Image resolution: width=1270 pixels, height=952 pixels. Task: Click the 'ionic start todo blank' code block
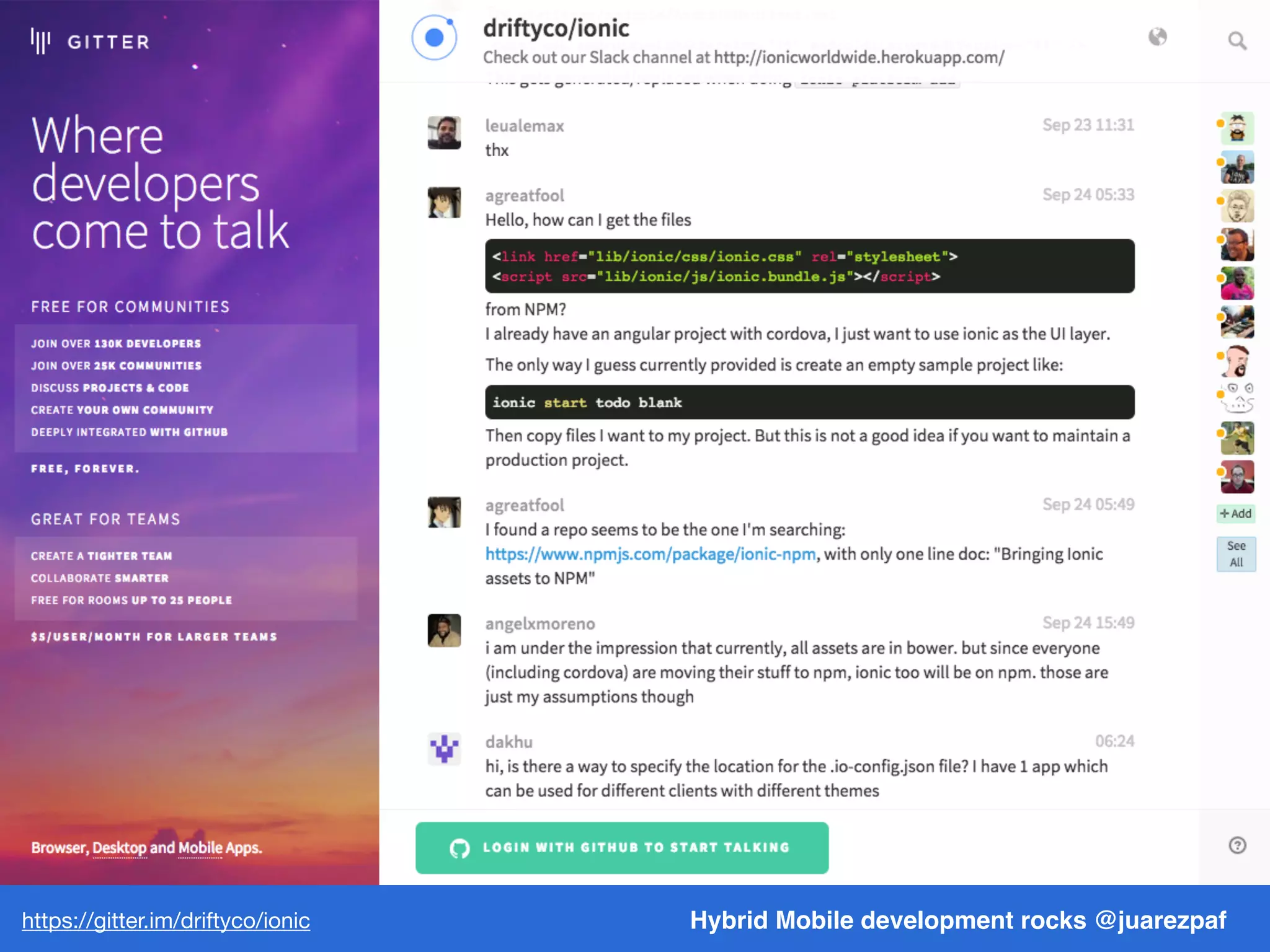(810, 402)
